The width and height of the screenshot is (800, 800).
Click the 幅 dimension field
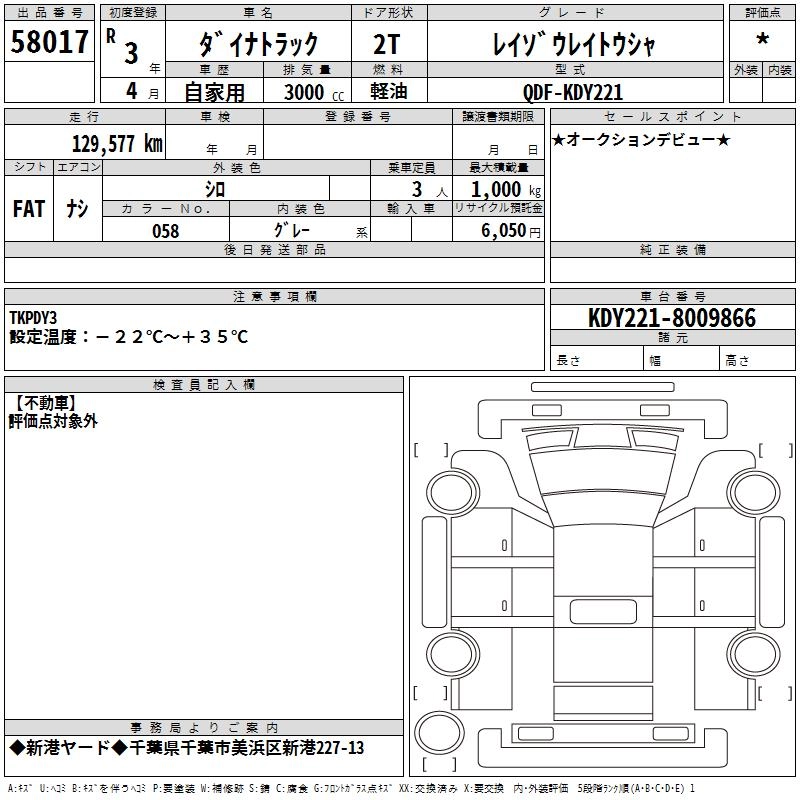681,360
